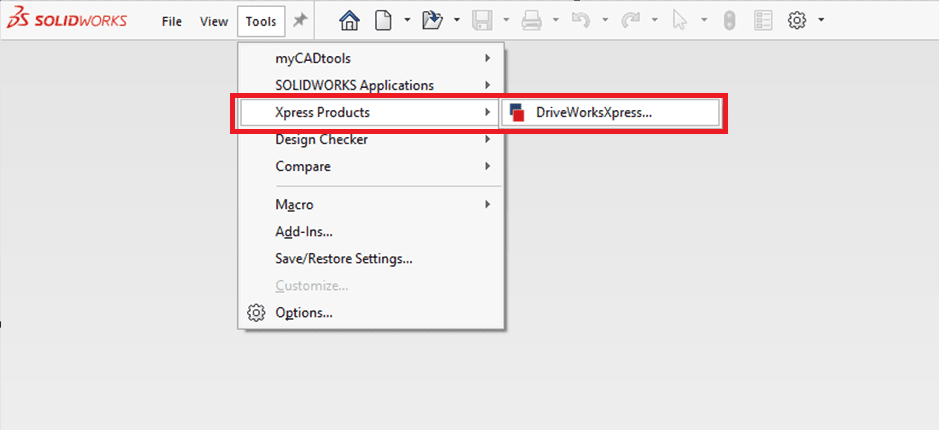The width and height of the screenshot is (939, 430).
Task: Click the SOLIDWORKS logo
Action: [65, 20]
